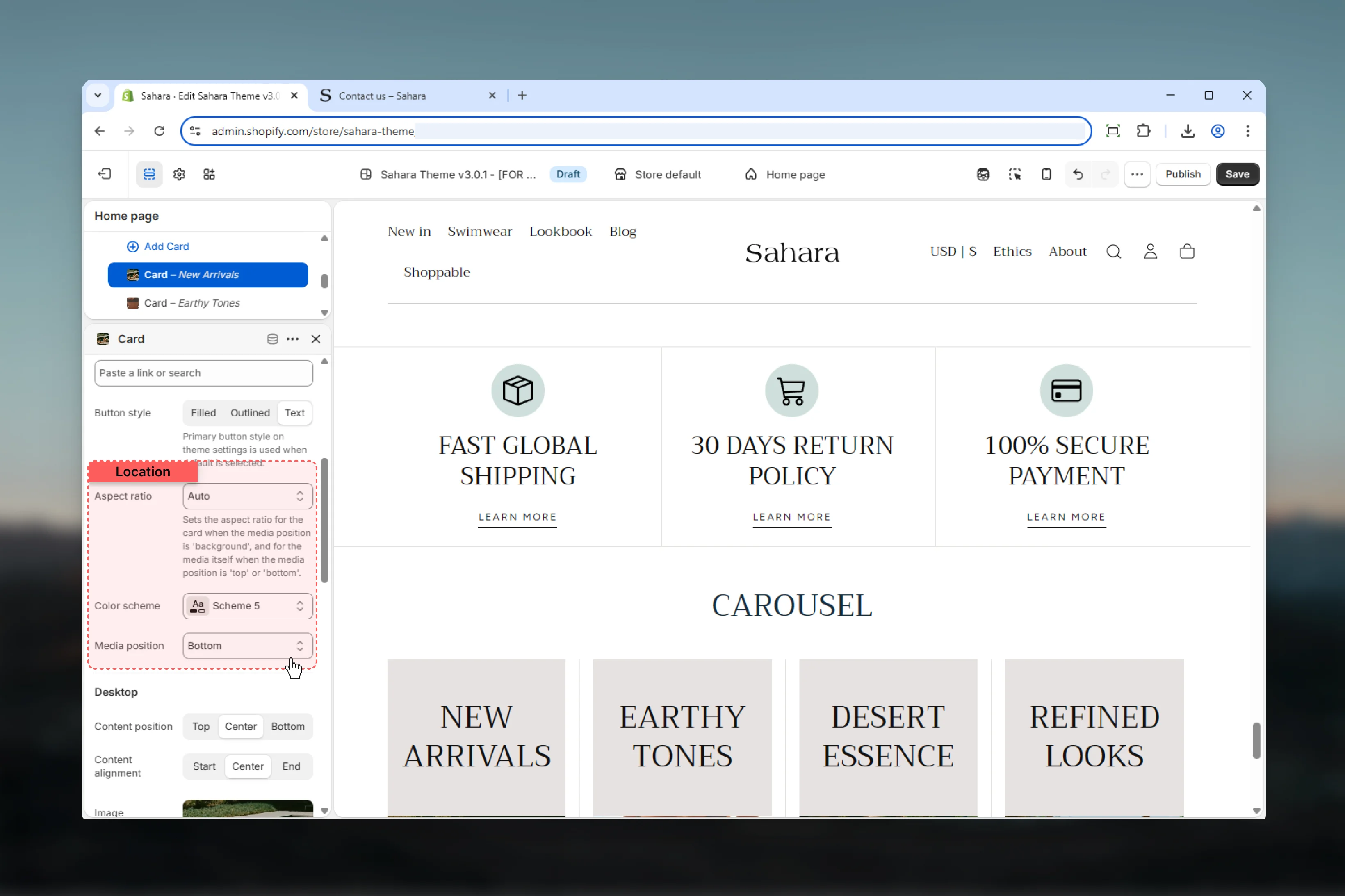Screen dimensions: 1345x896
Task: Click the Paste a link or search field
Action: pyautogui.click(x=203, y=373)
